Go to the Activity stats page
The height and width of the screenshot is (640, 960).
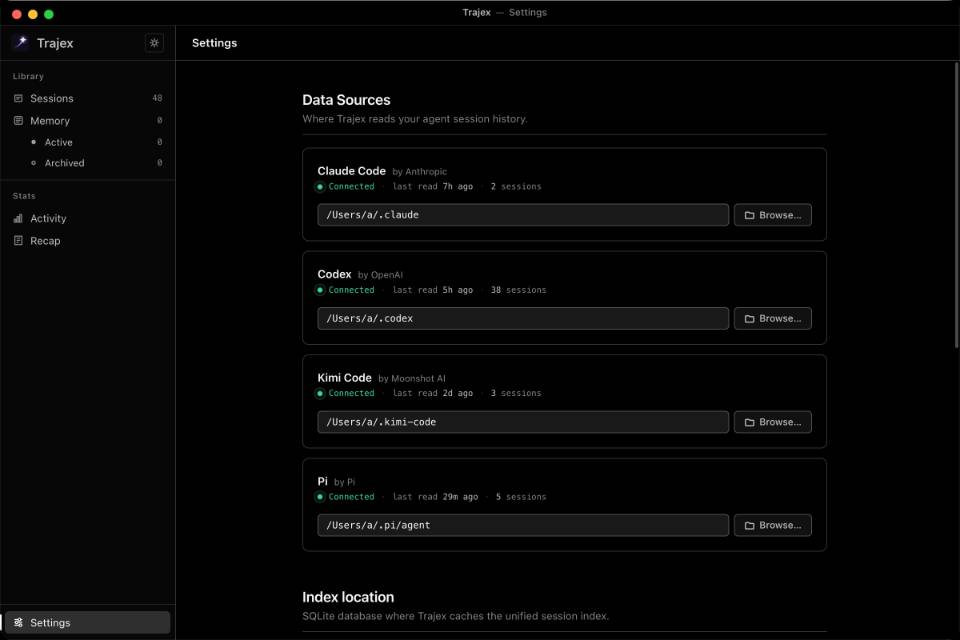click(88, 218)
